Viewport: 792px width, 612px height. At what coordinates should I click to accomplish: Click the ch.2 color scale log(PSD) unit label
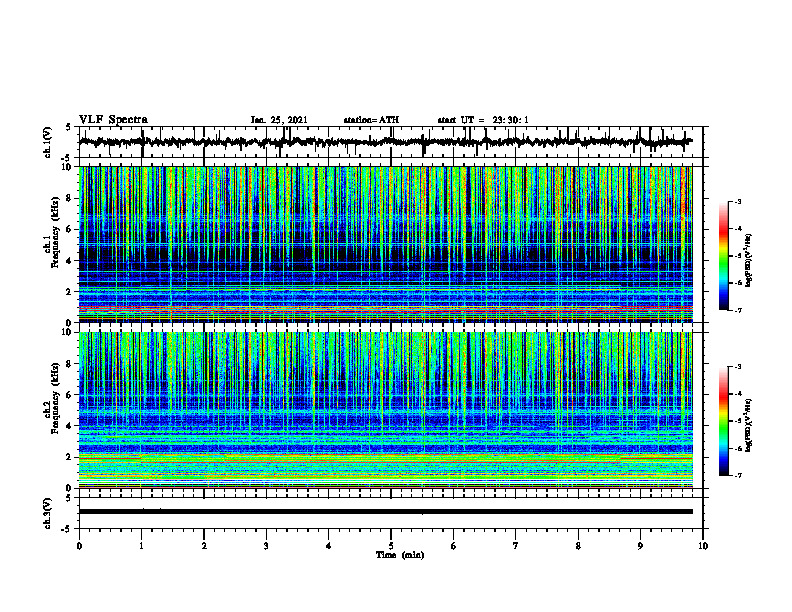[x=749, y=425]
